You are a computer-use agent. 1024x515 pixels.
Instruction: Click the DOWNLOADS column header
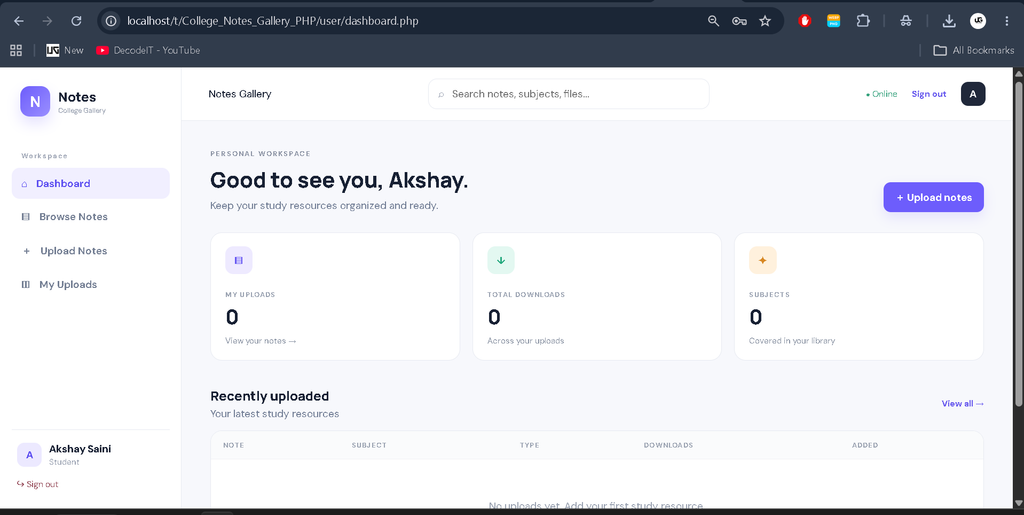click(668, 445)
